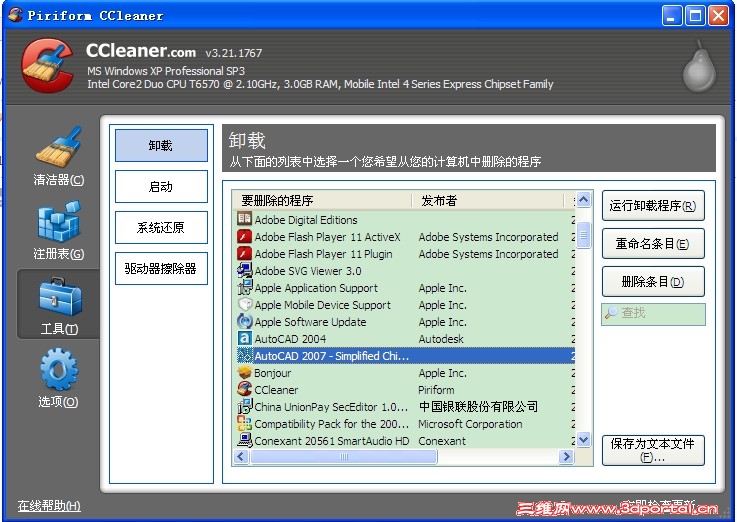Open the Drive Wiper tab (驱动器擦除器)

point(161,268)
